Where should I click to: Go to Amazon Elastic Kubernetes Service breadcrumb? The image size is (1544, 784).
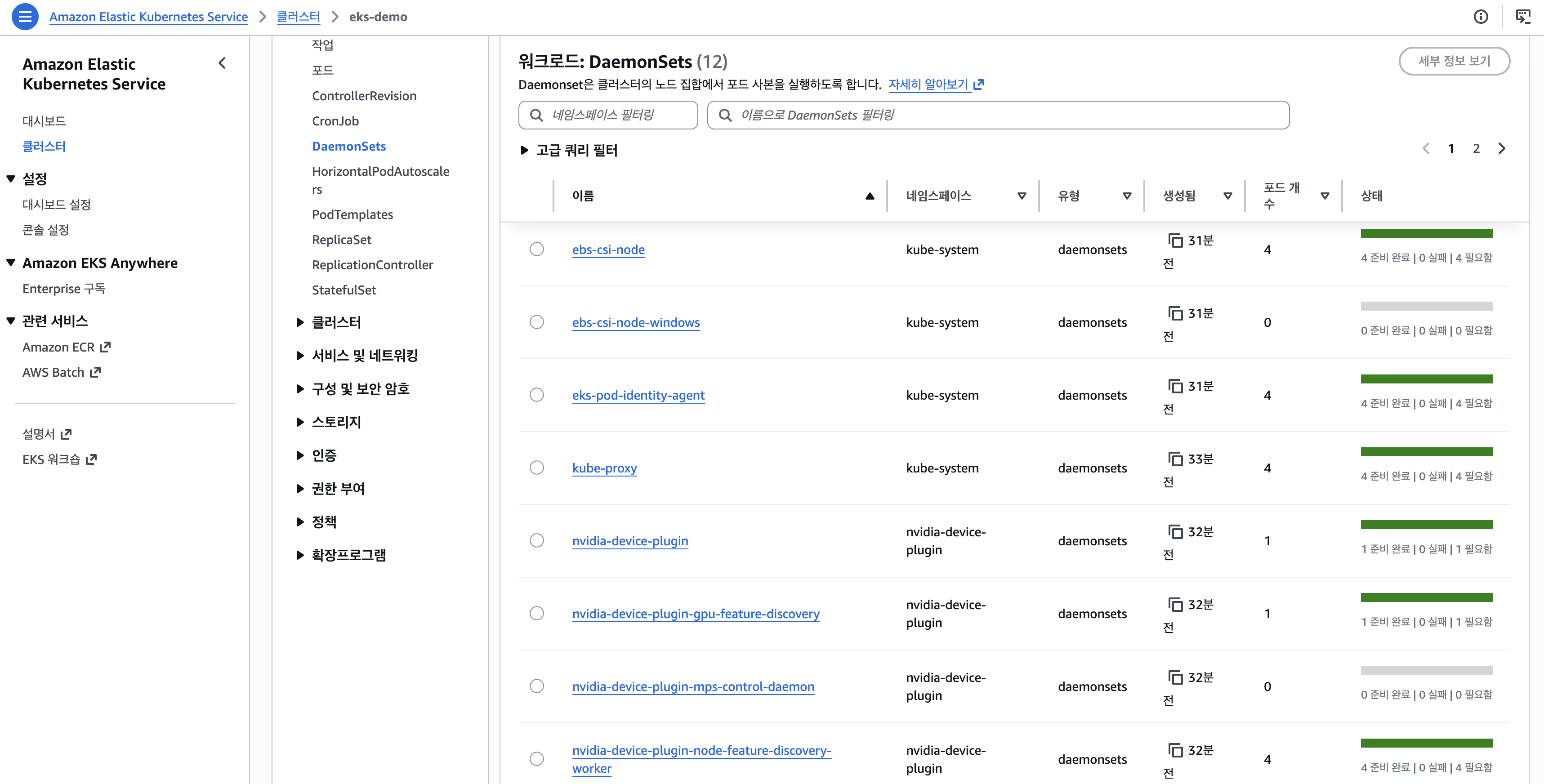149,17
